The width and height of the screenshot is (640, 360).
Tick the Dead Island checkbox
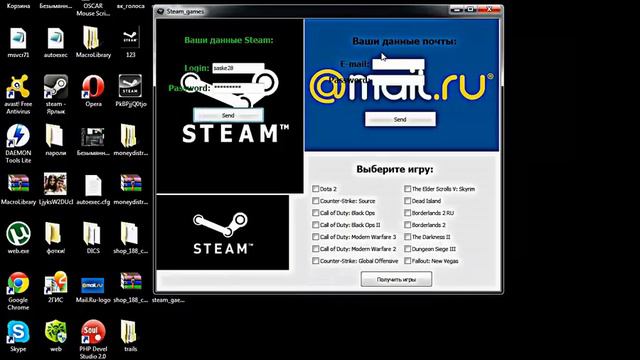point(407,201)
